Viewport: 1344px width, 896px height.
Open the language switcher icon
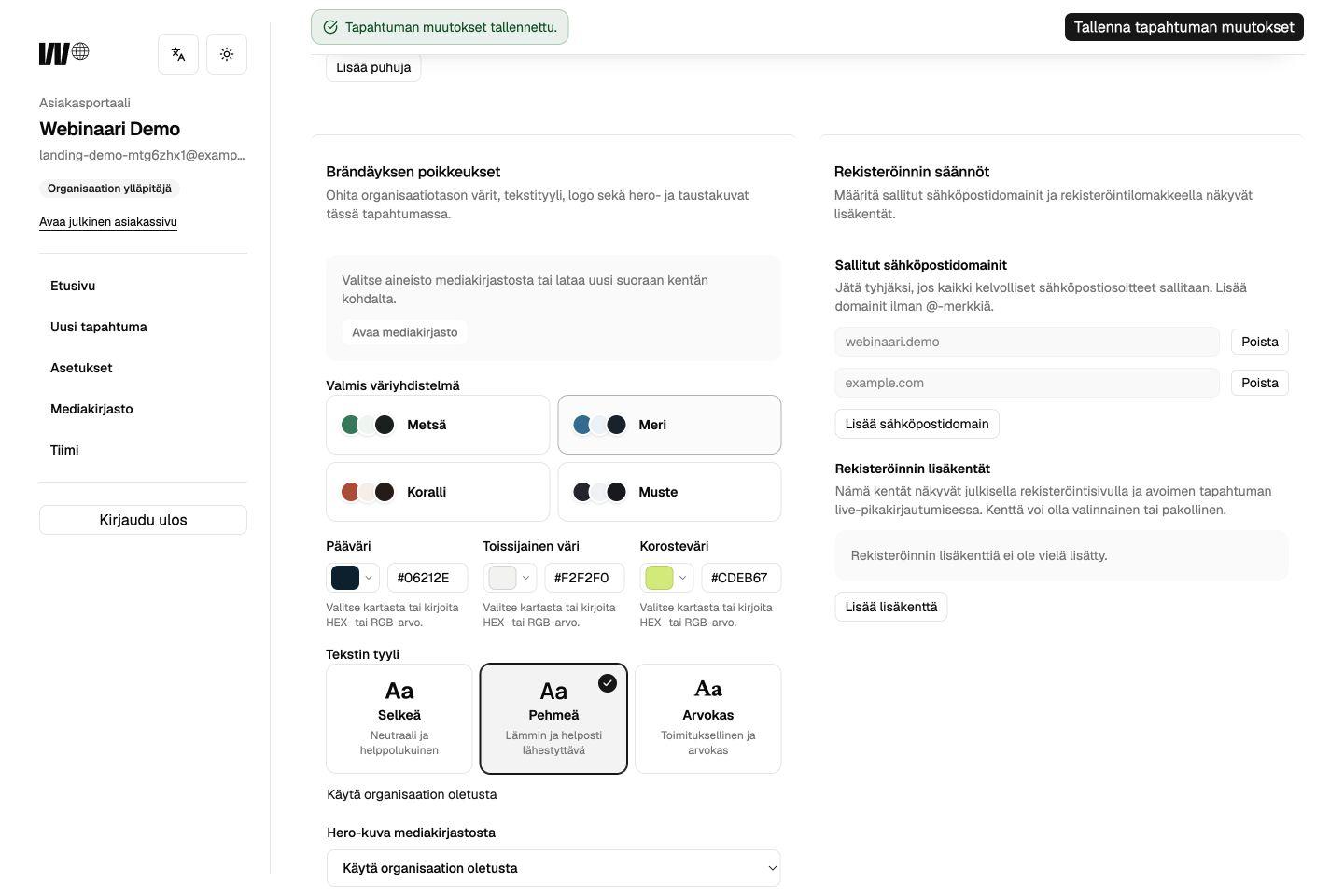[178, 54]
